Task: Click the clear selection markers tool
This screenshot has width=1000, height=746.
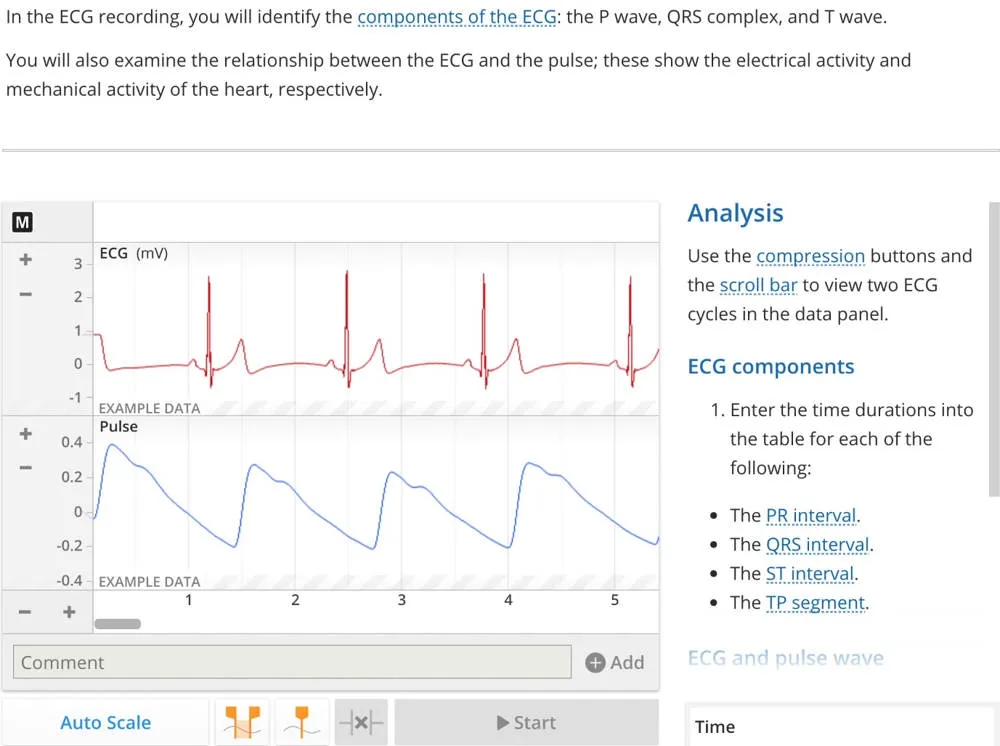Action: 362,722
